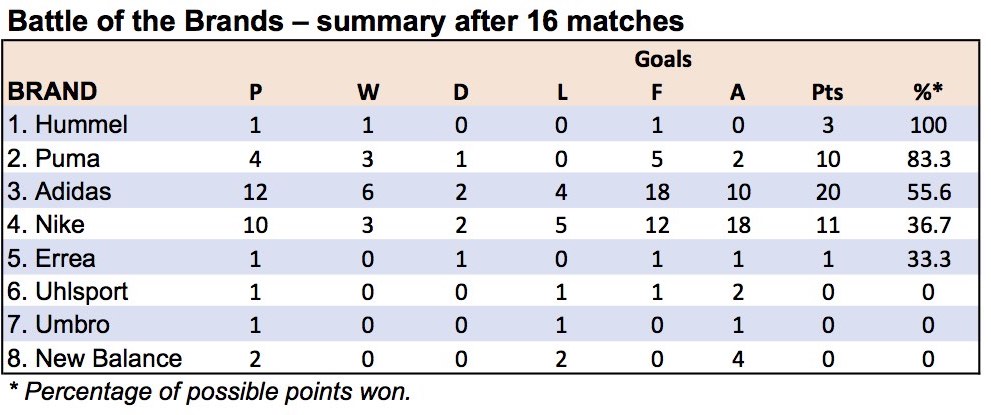Select Adidas percentage 55.6 cell

pyautogui.click(x=926, y=192)
